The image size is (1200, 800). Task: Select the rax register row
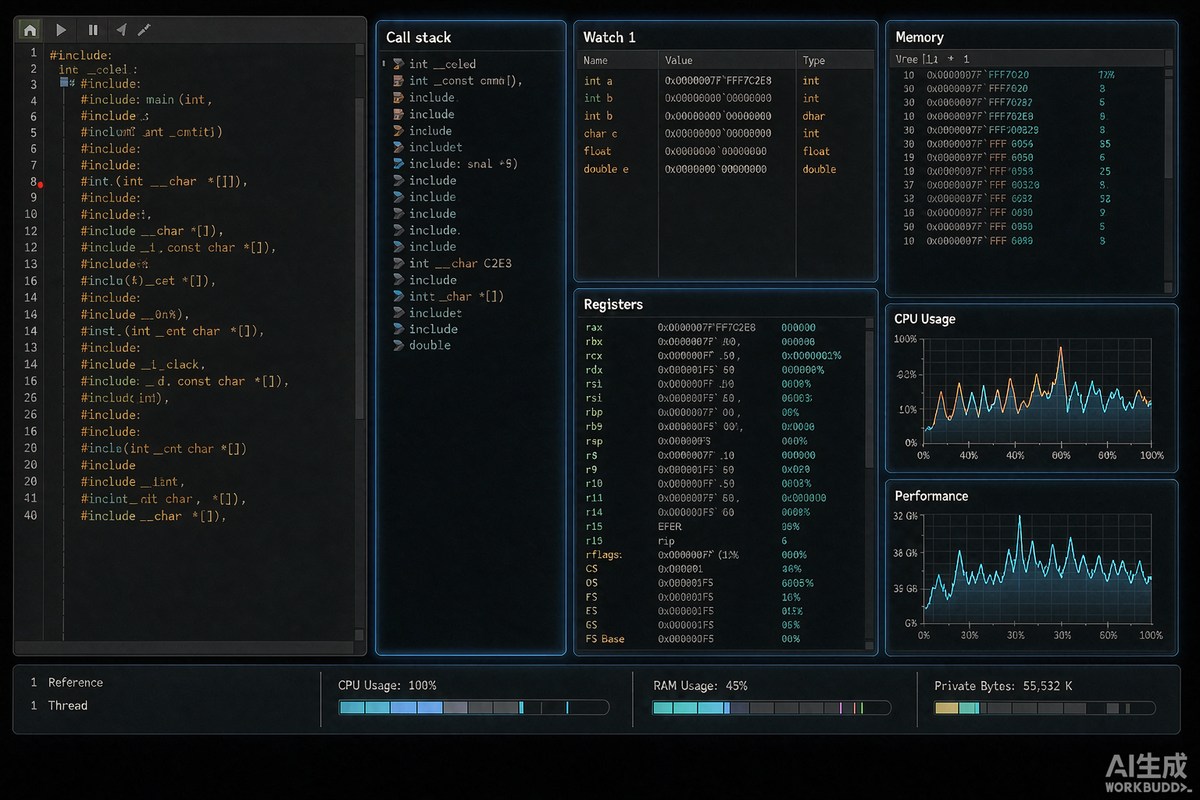[x=722, y=327]
